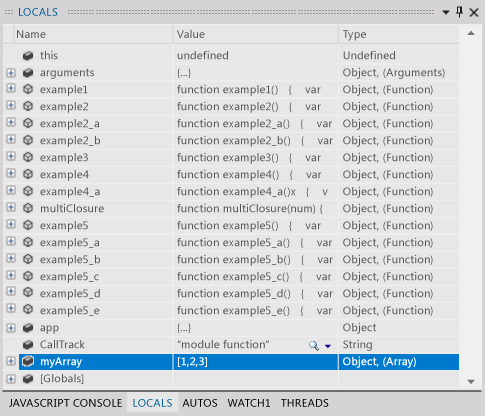The width and height of the screenshot is (485, 416).
Task: Click the object icon next to arguments
Action: point(28,73)
